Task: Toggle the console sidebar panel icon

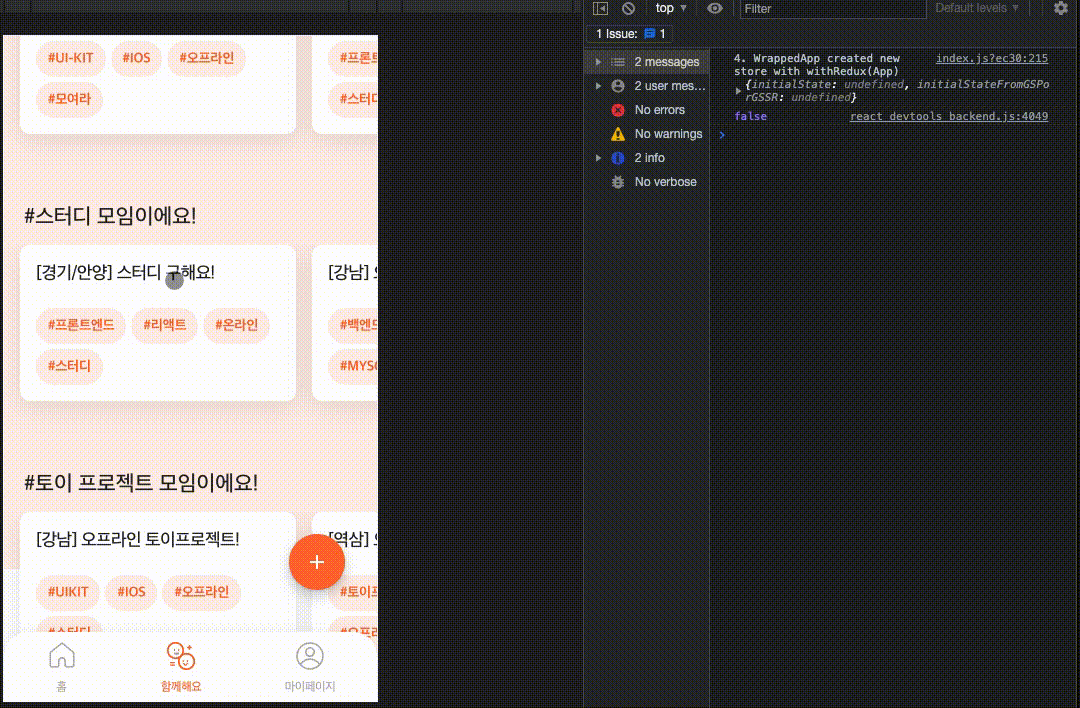Action: pyautogui.click(x=601, y=8)
